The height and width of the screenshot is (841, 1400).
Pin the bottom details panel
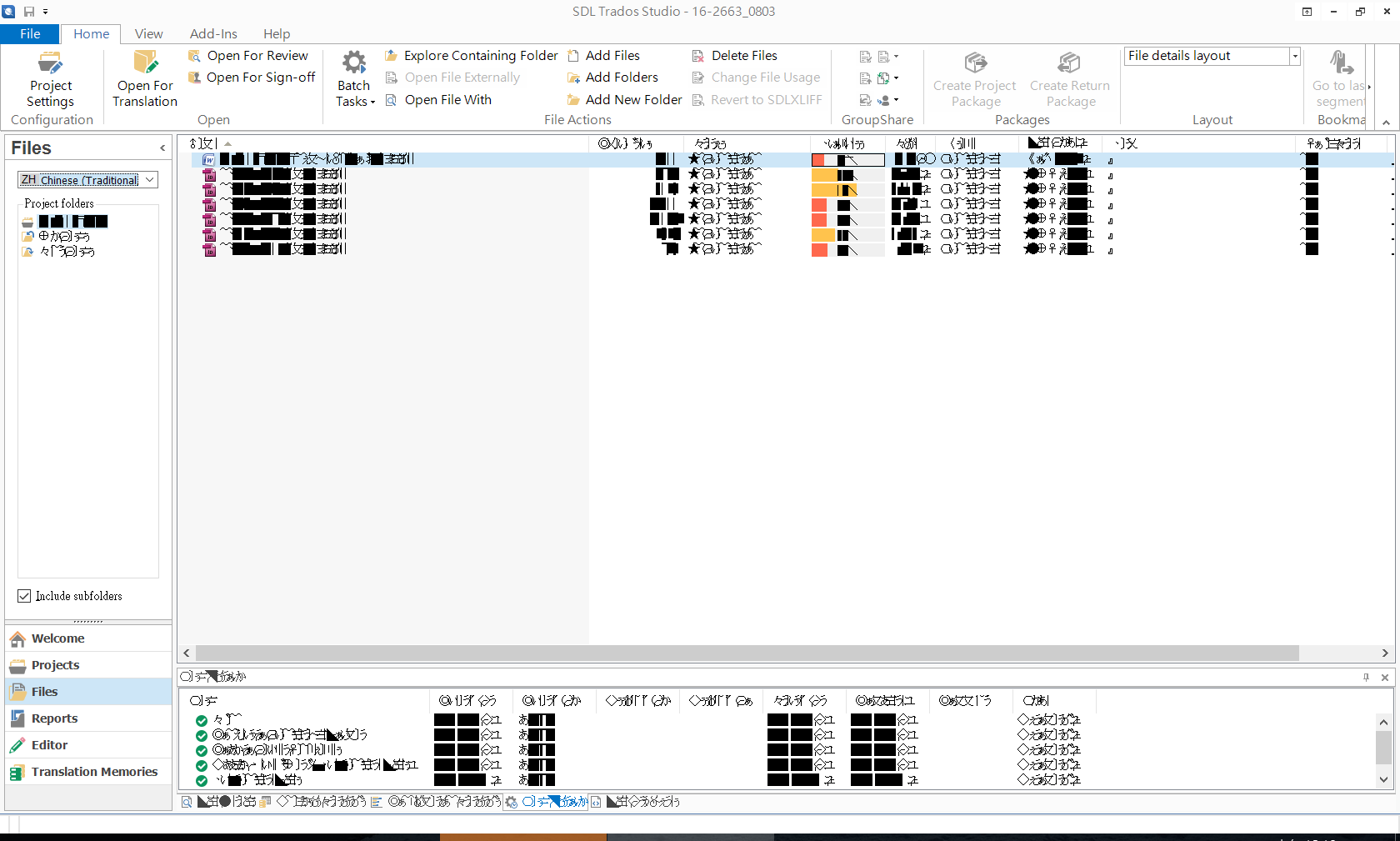[1366, 678]
